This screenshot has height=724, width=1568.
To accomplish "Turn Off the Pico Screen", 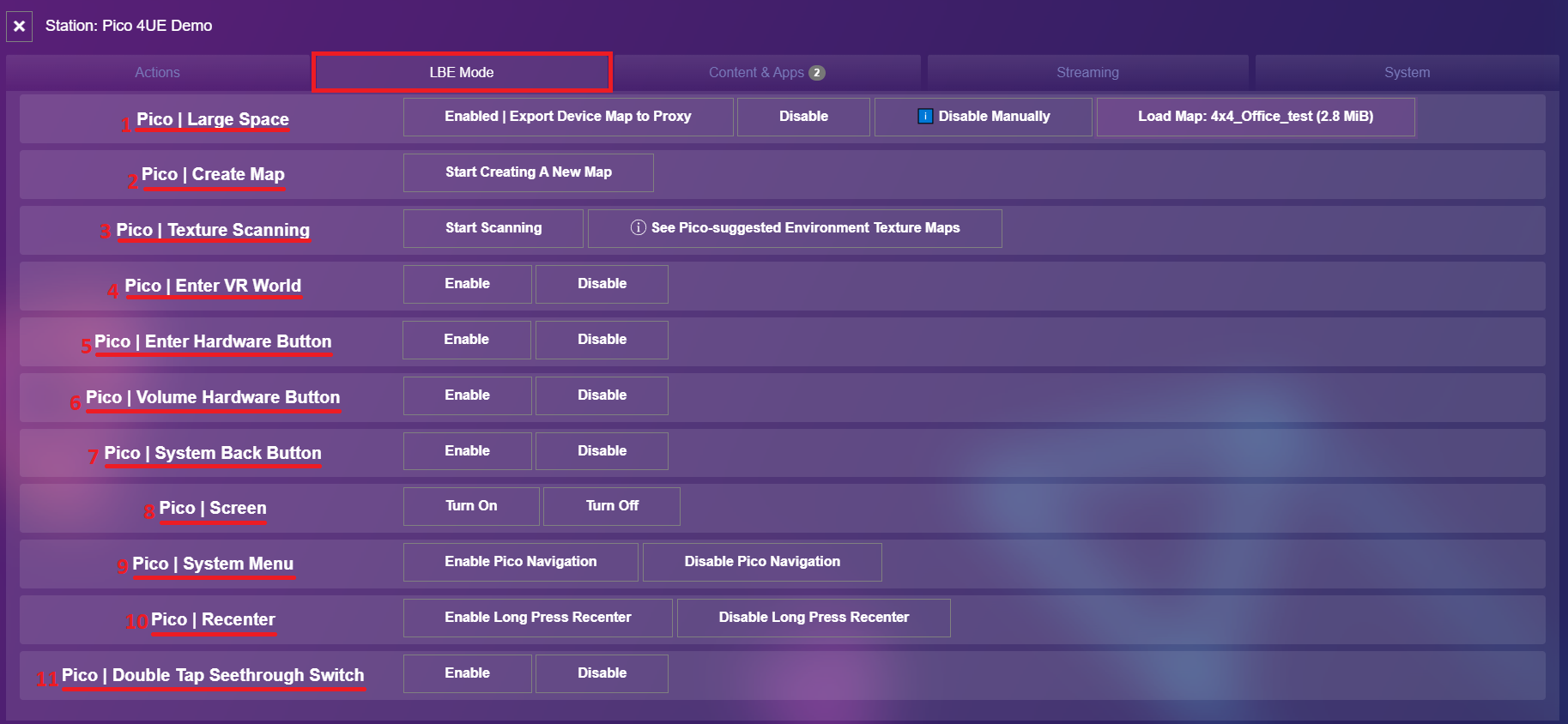I will 612,506.
